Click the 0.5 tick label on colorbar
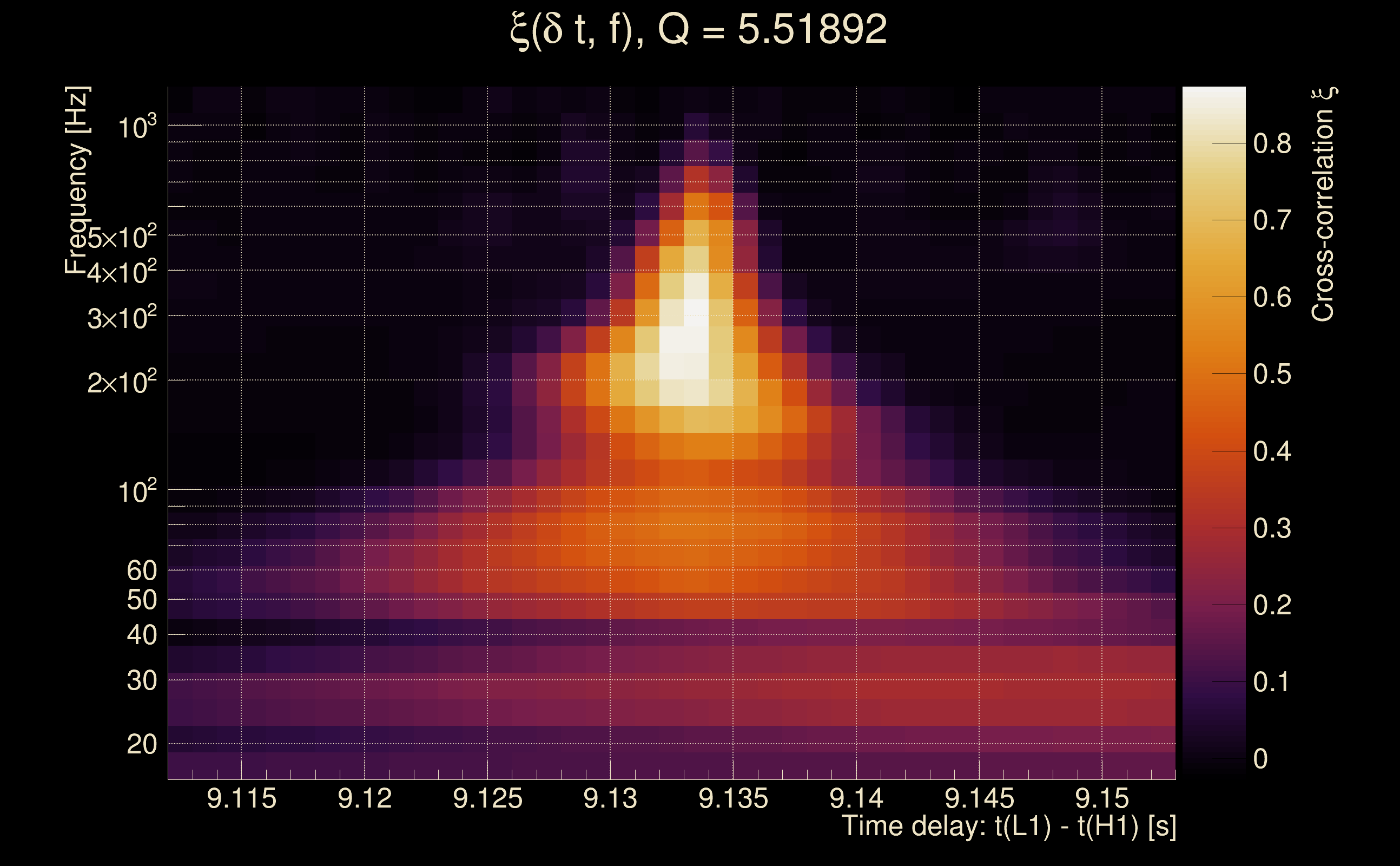Screen dimensions: 1400x866 coord(1272,374)
